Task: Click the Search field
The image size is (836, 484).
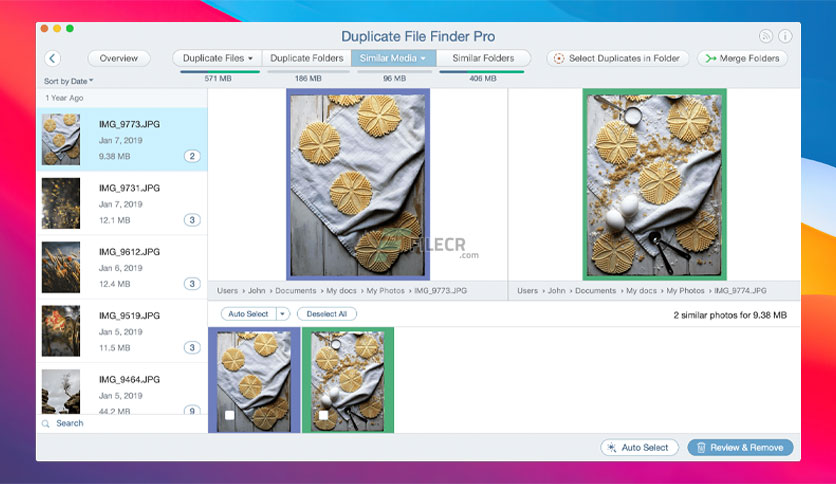Action: click(122, 423)
